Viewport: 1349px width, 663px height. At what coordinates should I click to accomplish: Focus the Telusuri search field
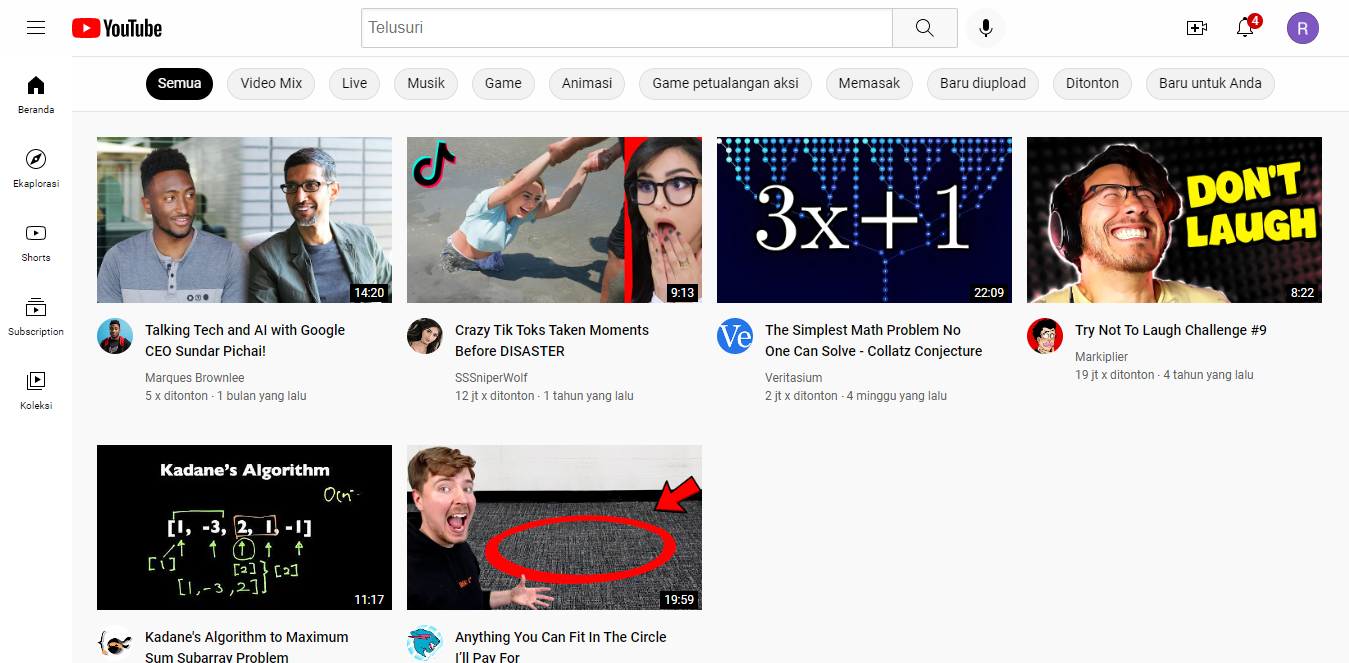[627, 28]
